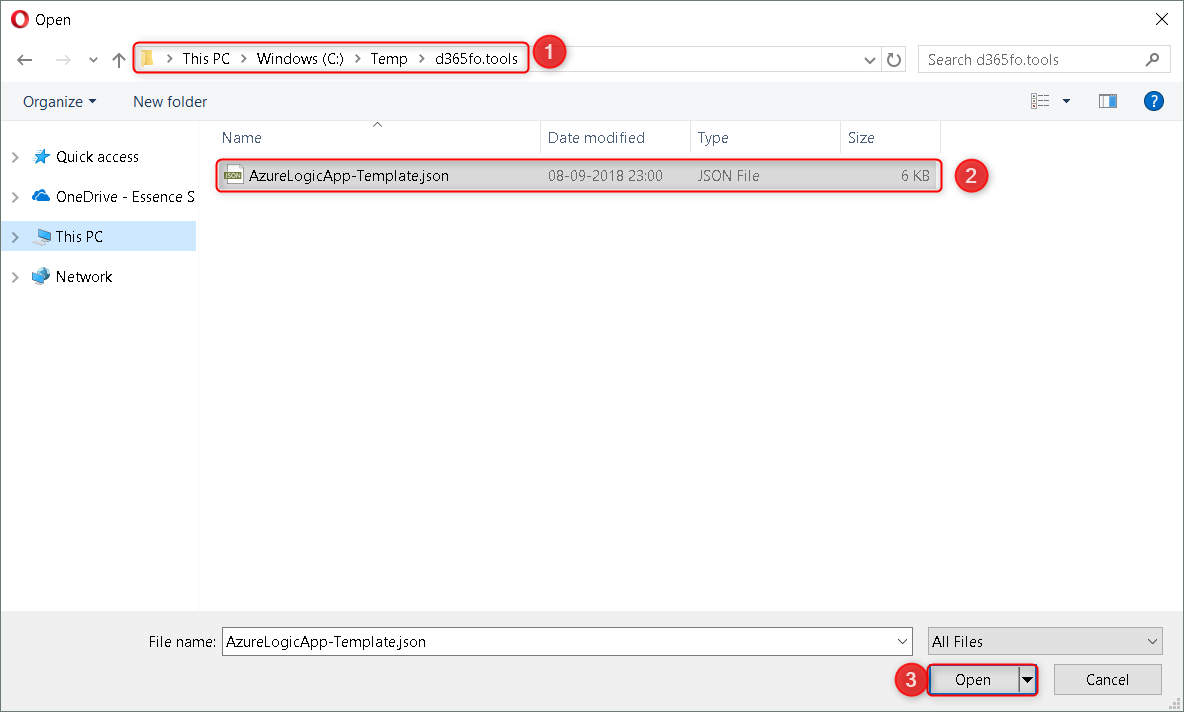
Task: Click the File name input field
Action: 560,642
